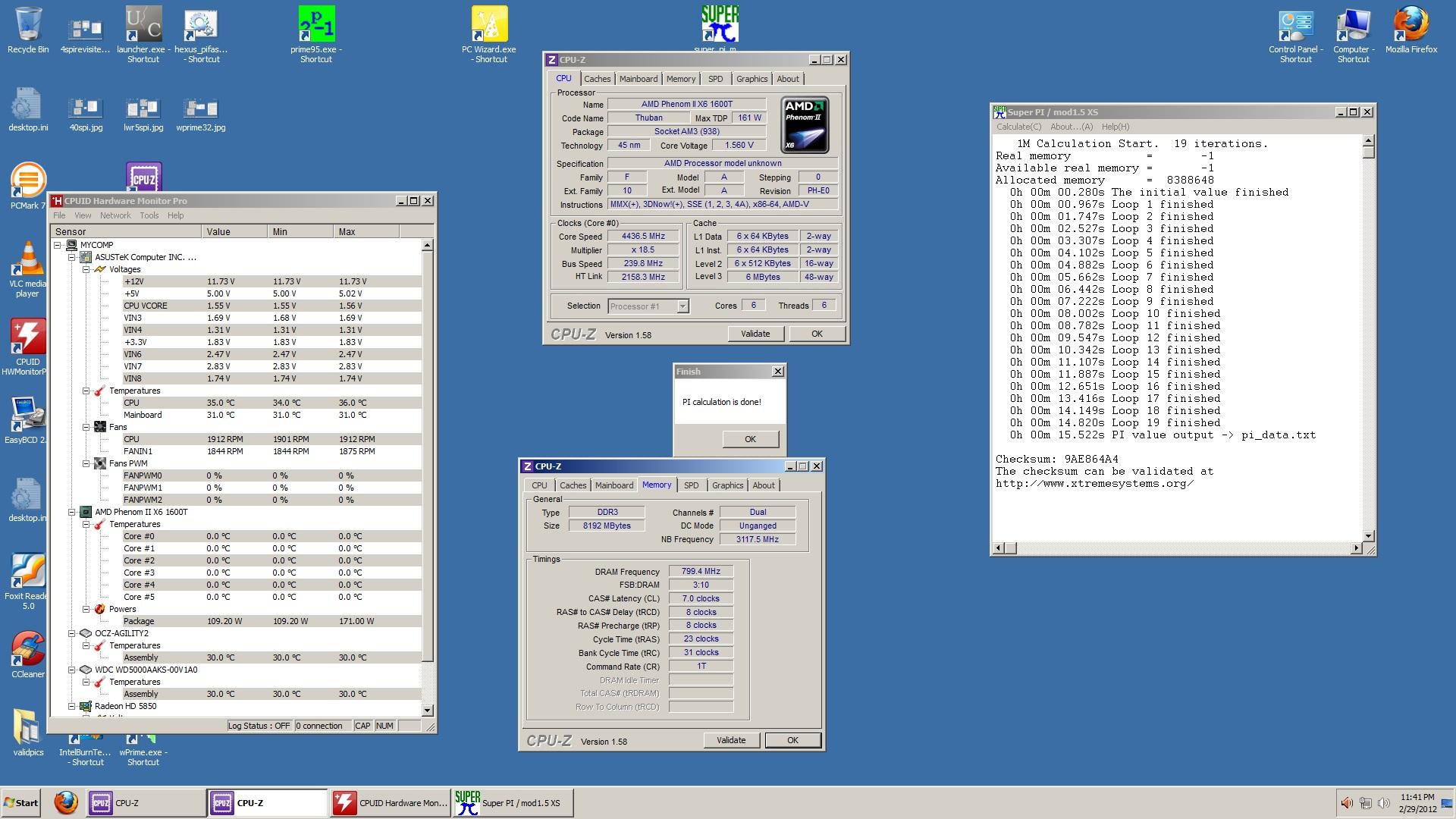Click Value column header in Hardware Monitor
The image size is (1456, 819).
pyautogui.click(x=235, y=231)
